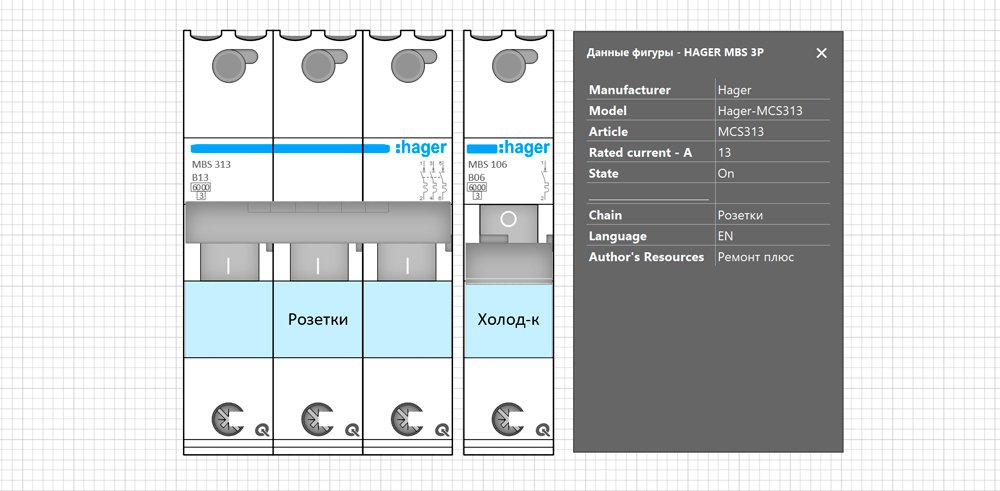The width and height of the screenshot is (1000, 491).
Task: Open Author's Resources value Ремонт плюс
Action: click(x=756, y=257)
